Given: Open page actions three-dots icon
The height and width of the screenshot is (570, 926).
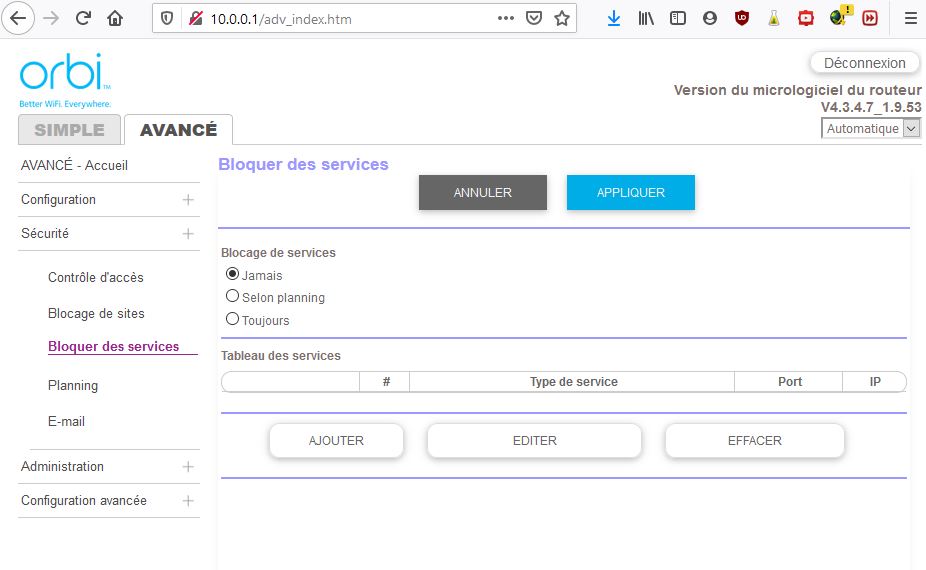Looking at the screenshot, I should click(506, 18).
